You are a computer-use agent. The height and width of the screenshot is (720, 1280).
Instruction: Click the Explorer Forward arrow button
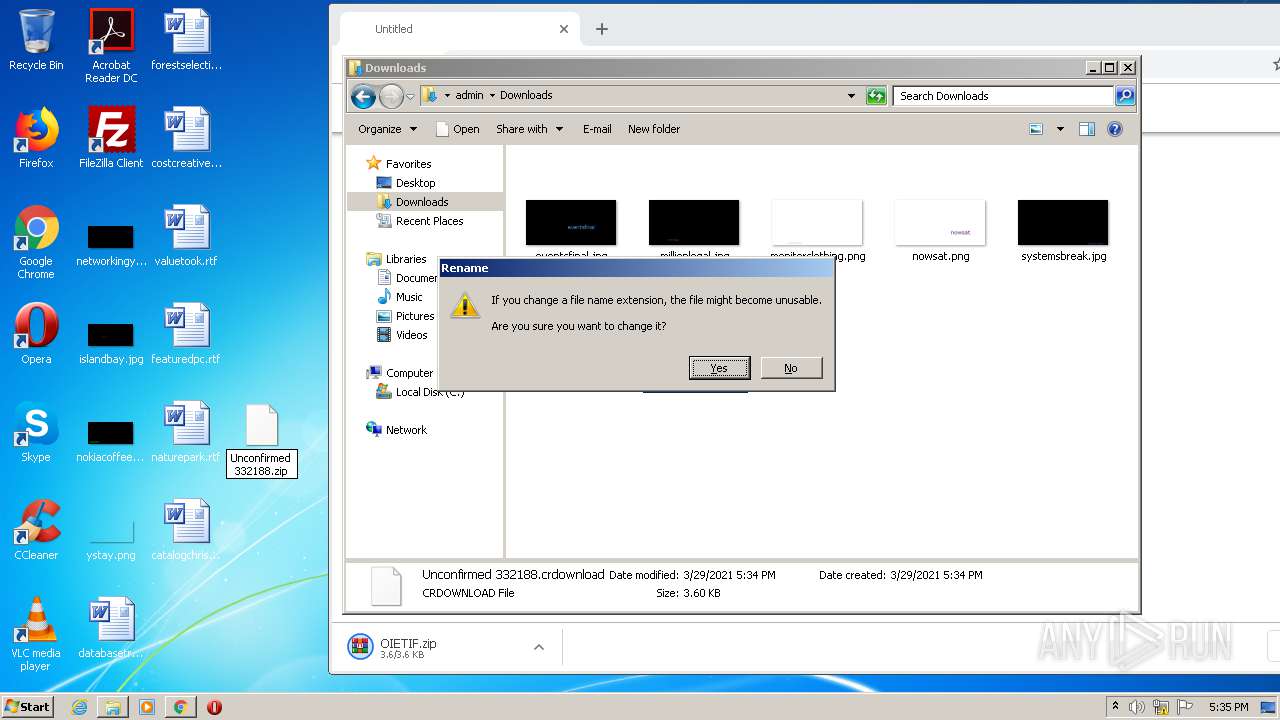(391, 96)
